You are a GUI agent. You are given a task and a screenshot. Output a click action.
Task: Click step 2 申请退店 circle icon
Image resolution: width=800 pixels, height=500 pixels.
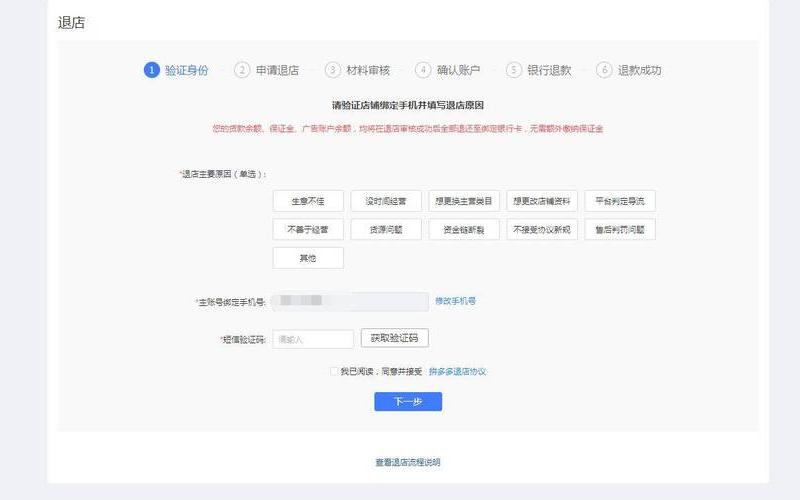pos(242,70)
